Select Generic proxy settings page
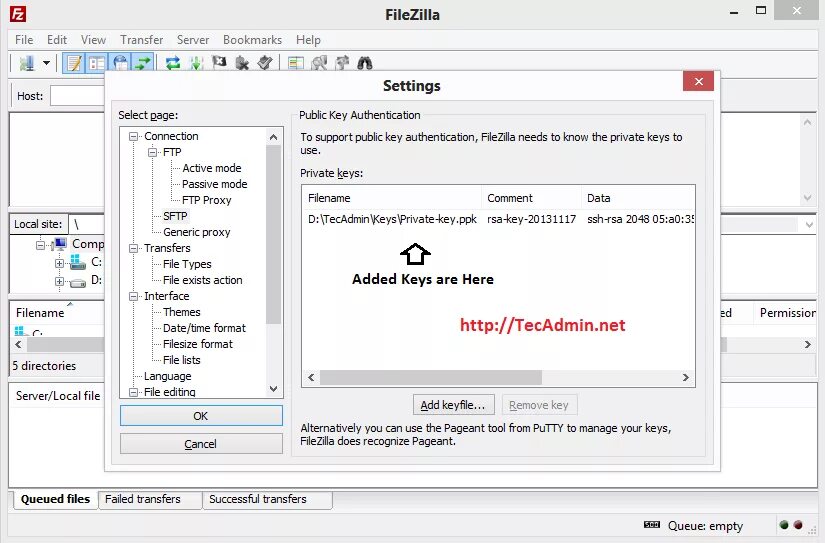Screen dimensions: 825x543 pos(196,233)
